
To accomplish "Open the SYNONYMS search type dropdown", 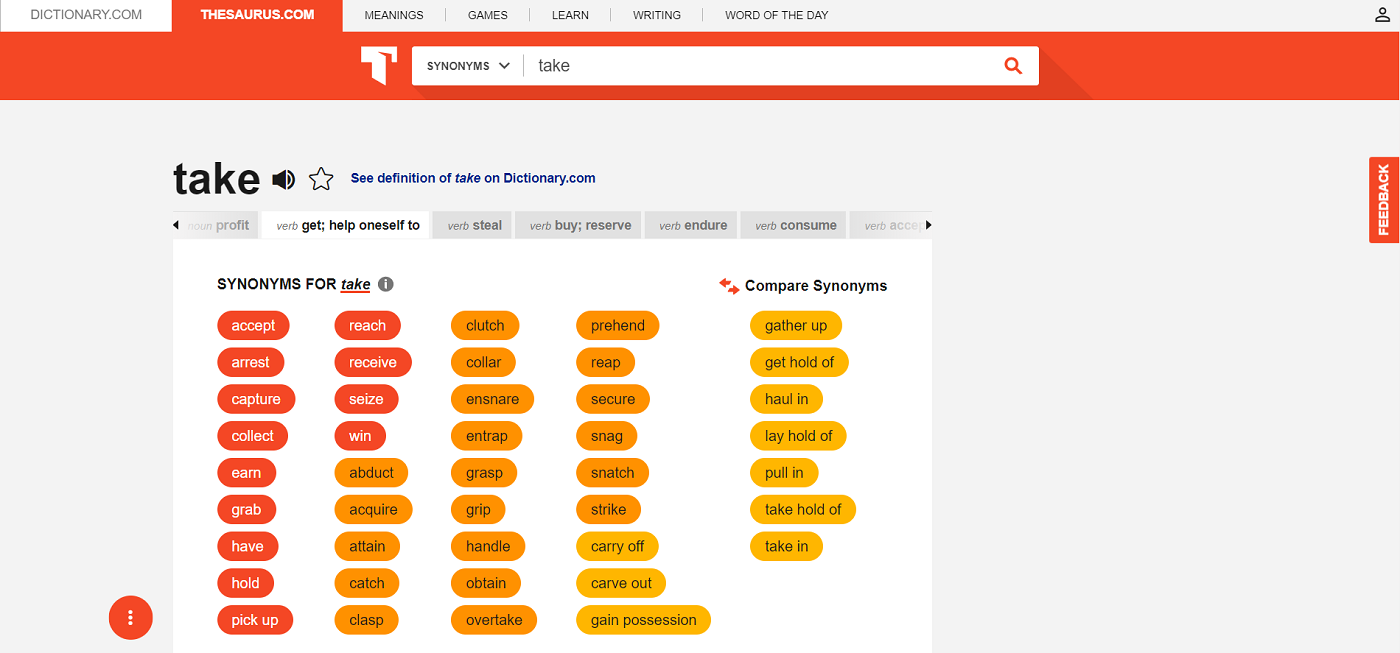I will coord(467,64).
